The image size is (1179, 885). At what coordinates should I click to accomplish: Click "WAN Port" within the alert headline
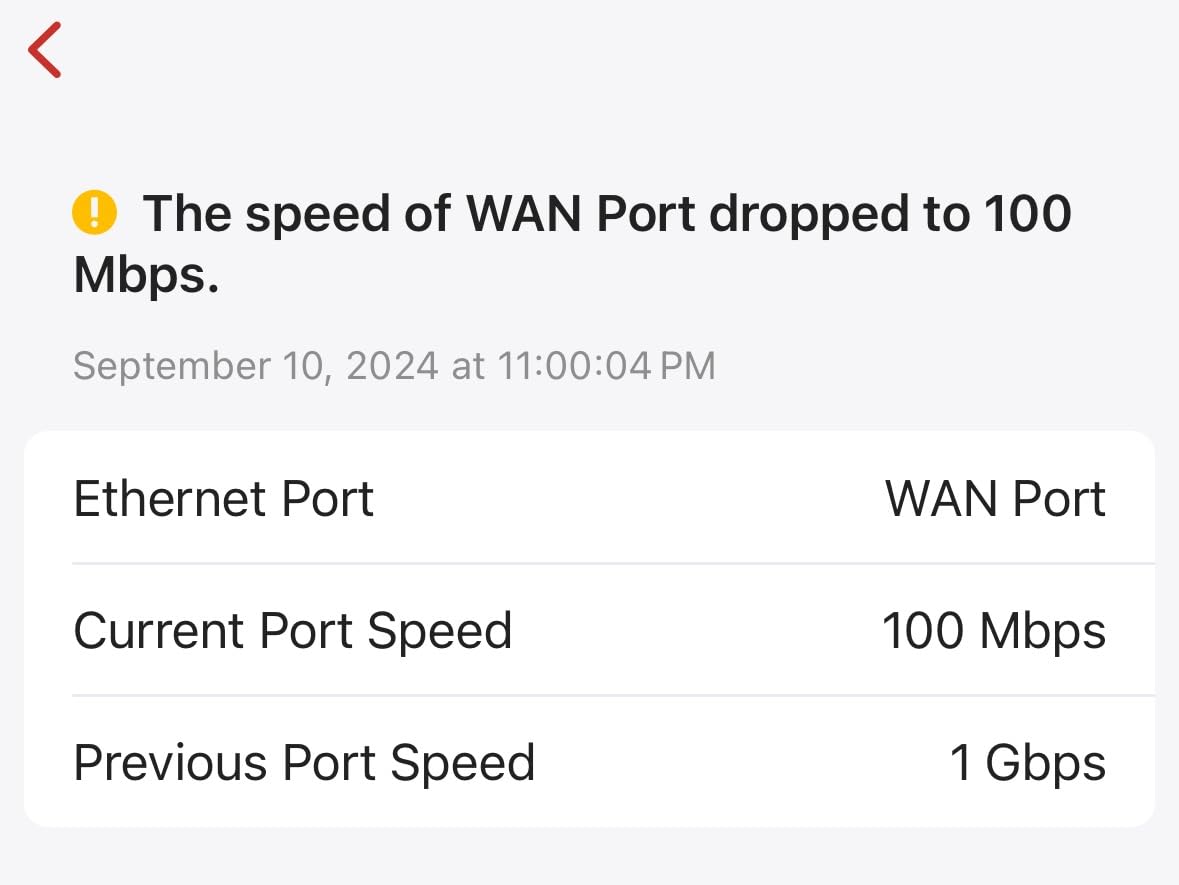click(582, 214)
